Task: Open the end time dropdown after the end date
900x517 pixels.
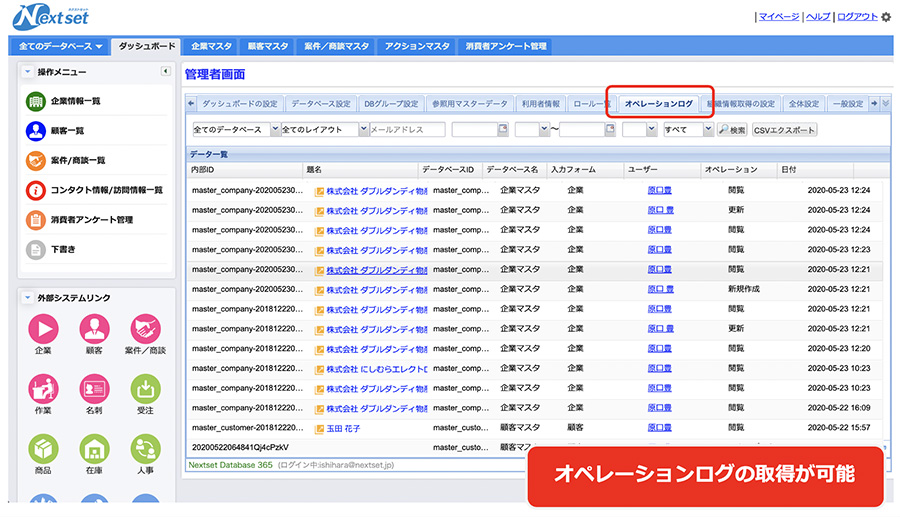Action: coord(639,130)
